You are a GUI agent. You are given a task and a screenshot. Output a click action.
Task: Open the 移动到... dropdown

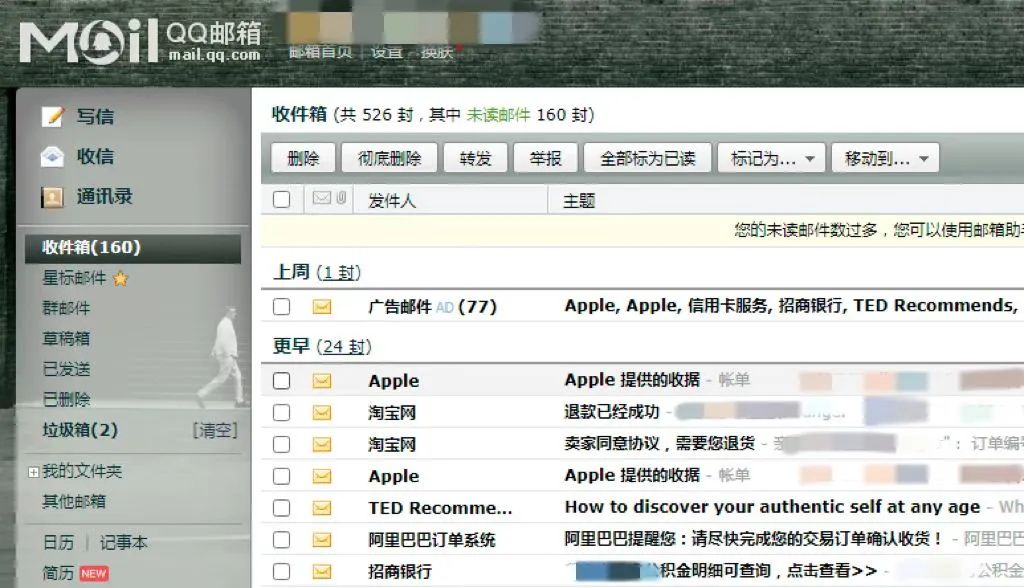(x=886, y=158)
